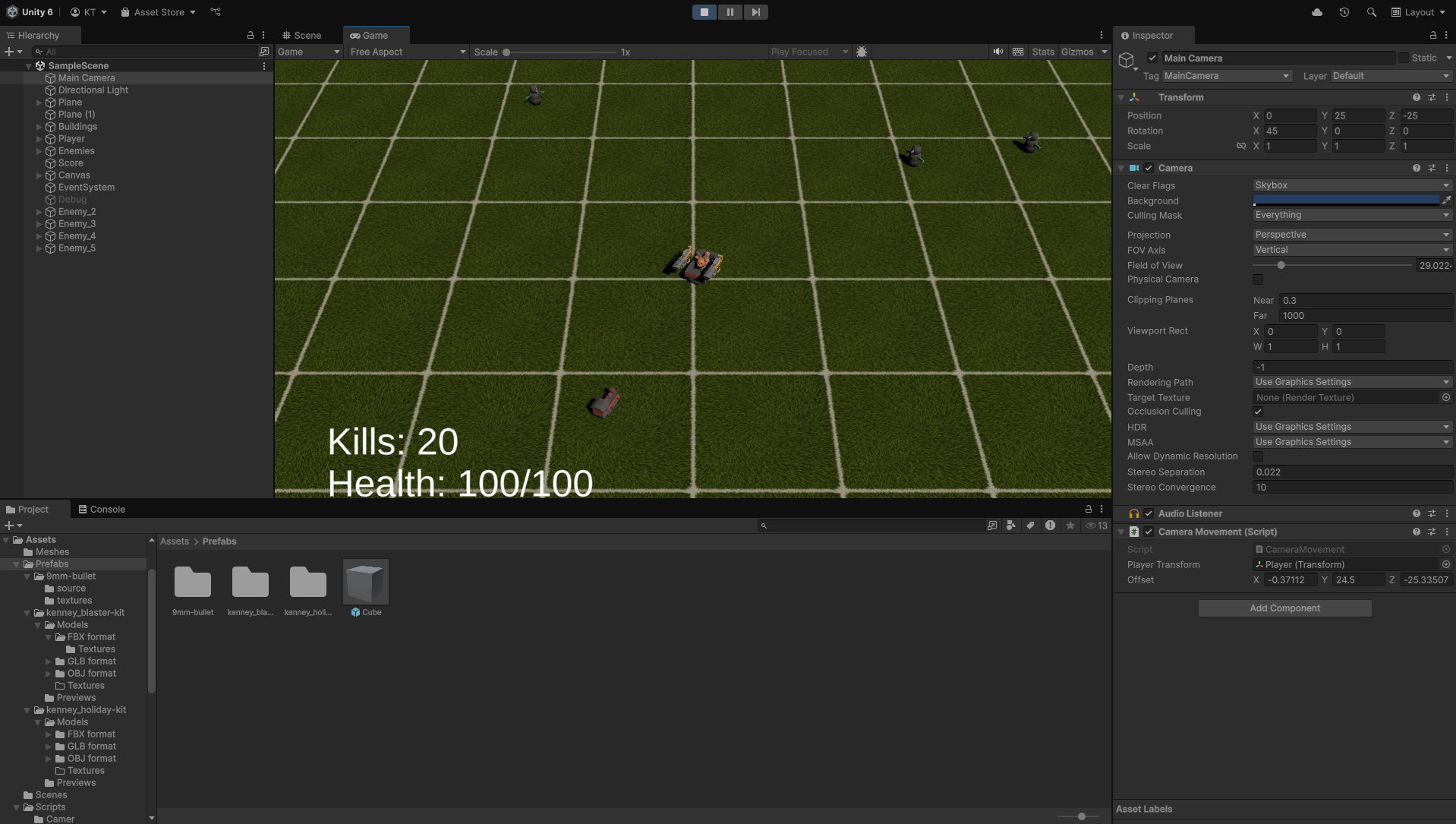Toggle the Scale constrain link icon

point(1242,146)
